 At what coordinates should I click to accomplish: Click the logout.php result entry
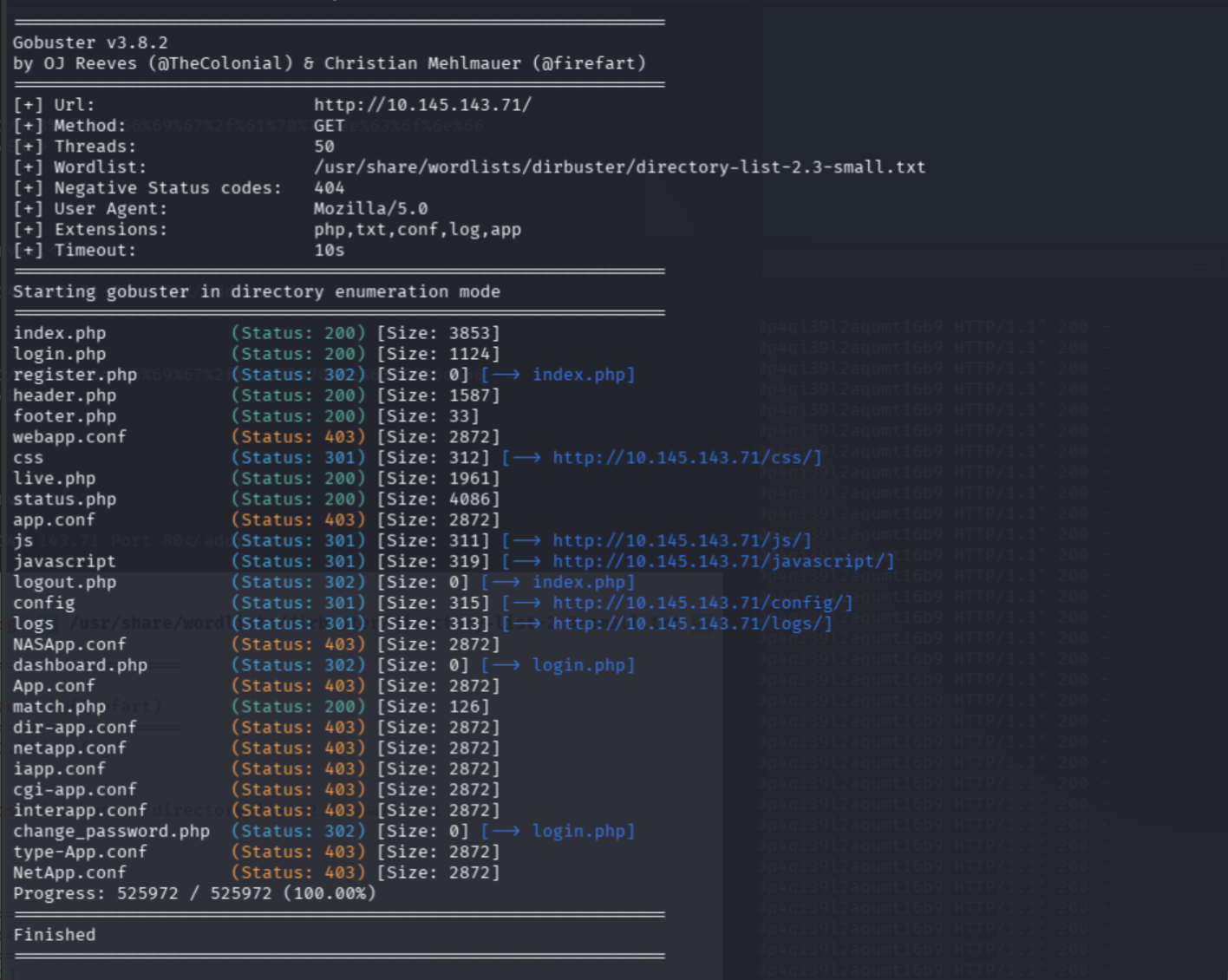64,583
